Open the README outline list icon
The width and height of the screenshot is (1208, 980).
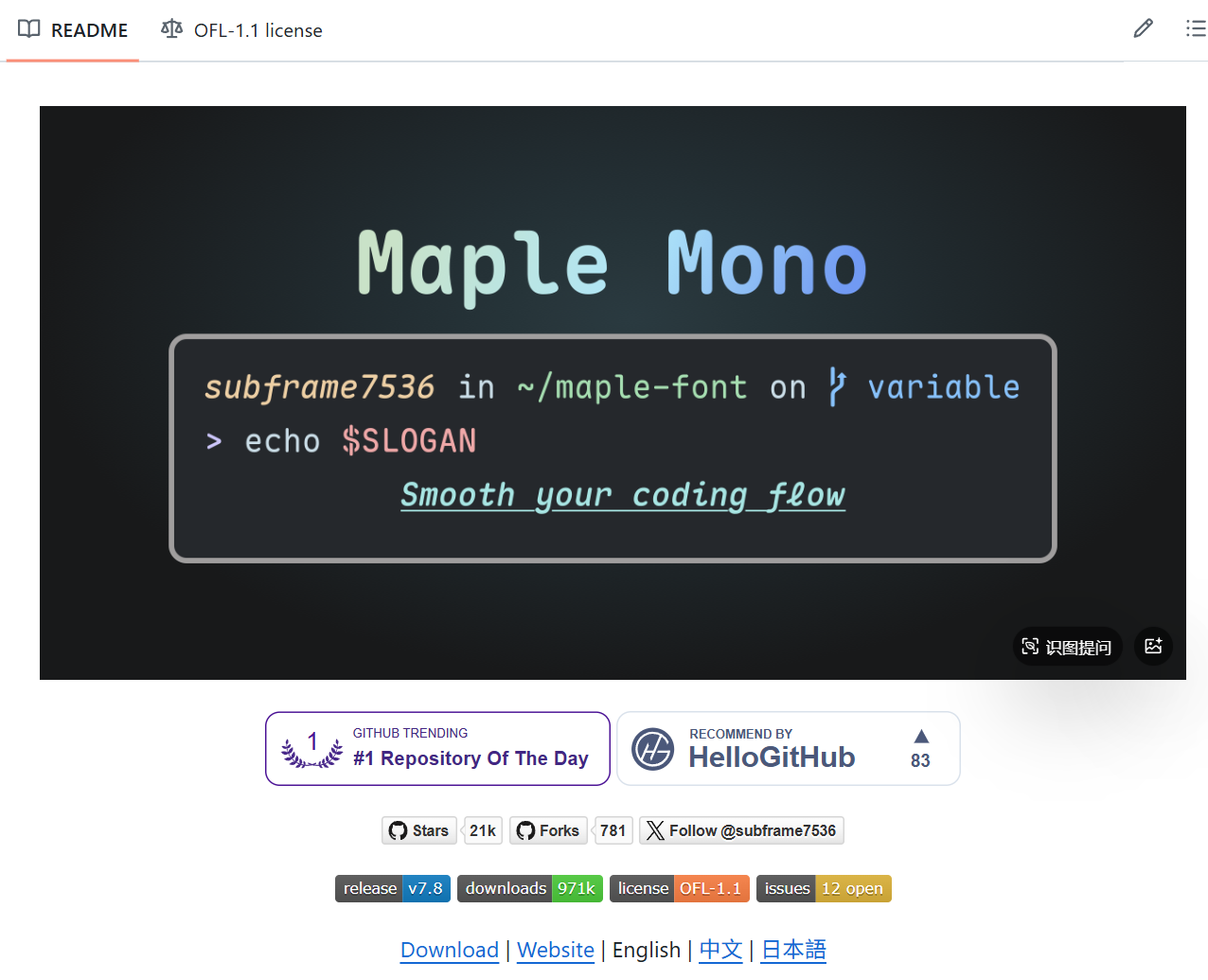[x=1195, y=28]
